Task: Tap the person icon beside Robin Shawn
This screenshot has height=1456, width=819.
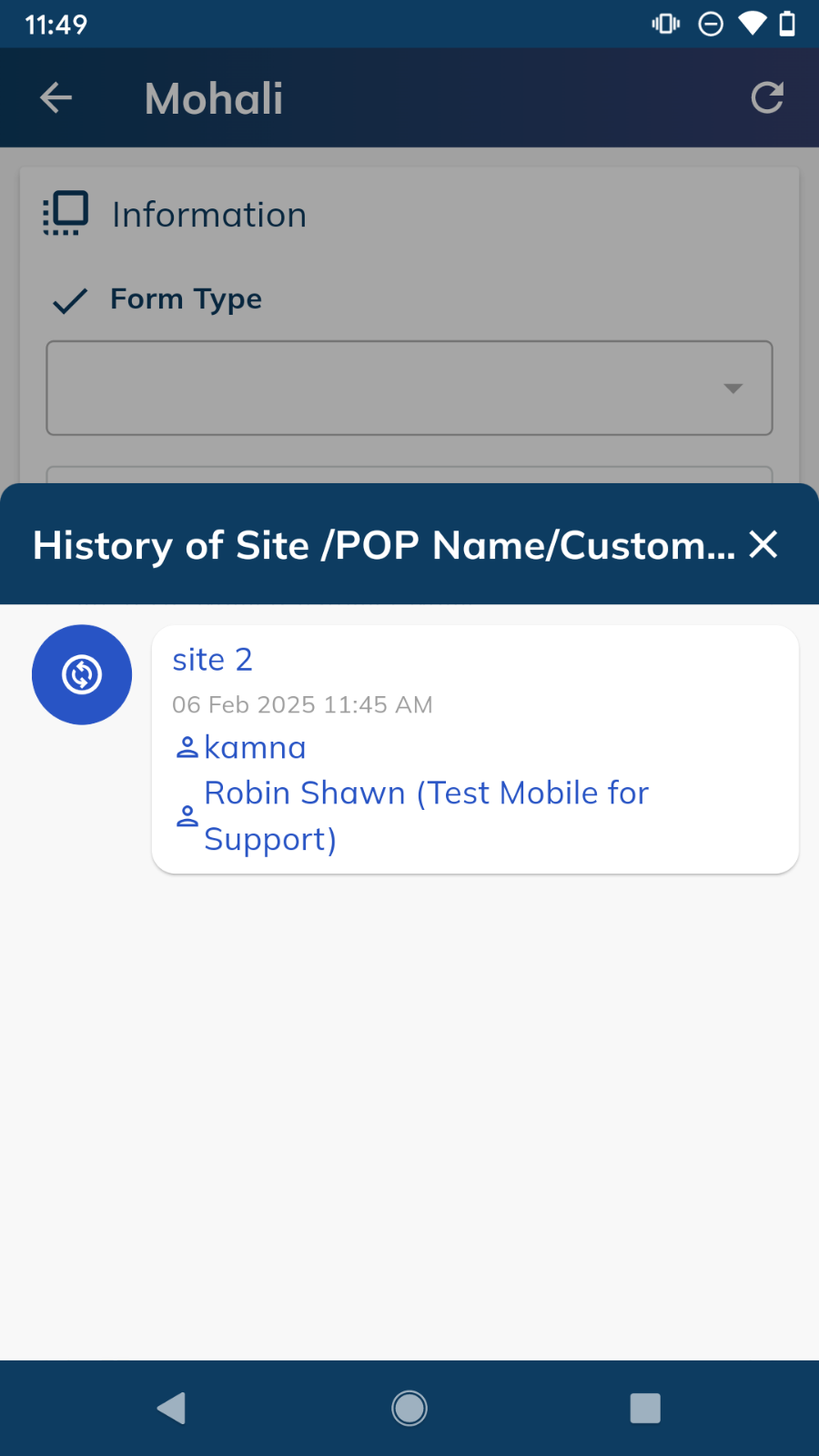Action: tap(187, 816)
